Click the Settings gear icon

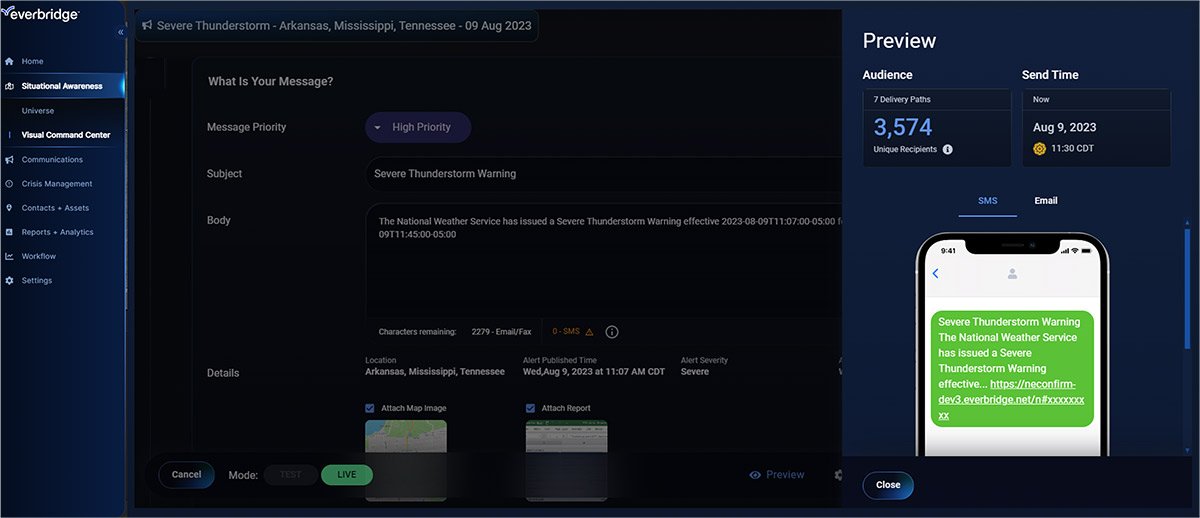click(x=10, y=280)
